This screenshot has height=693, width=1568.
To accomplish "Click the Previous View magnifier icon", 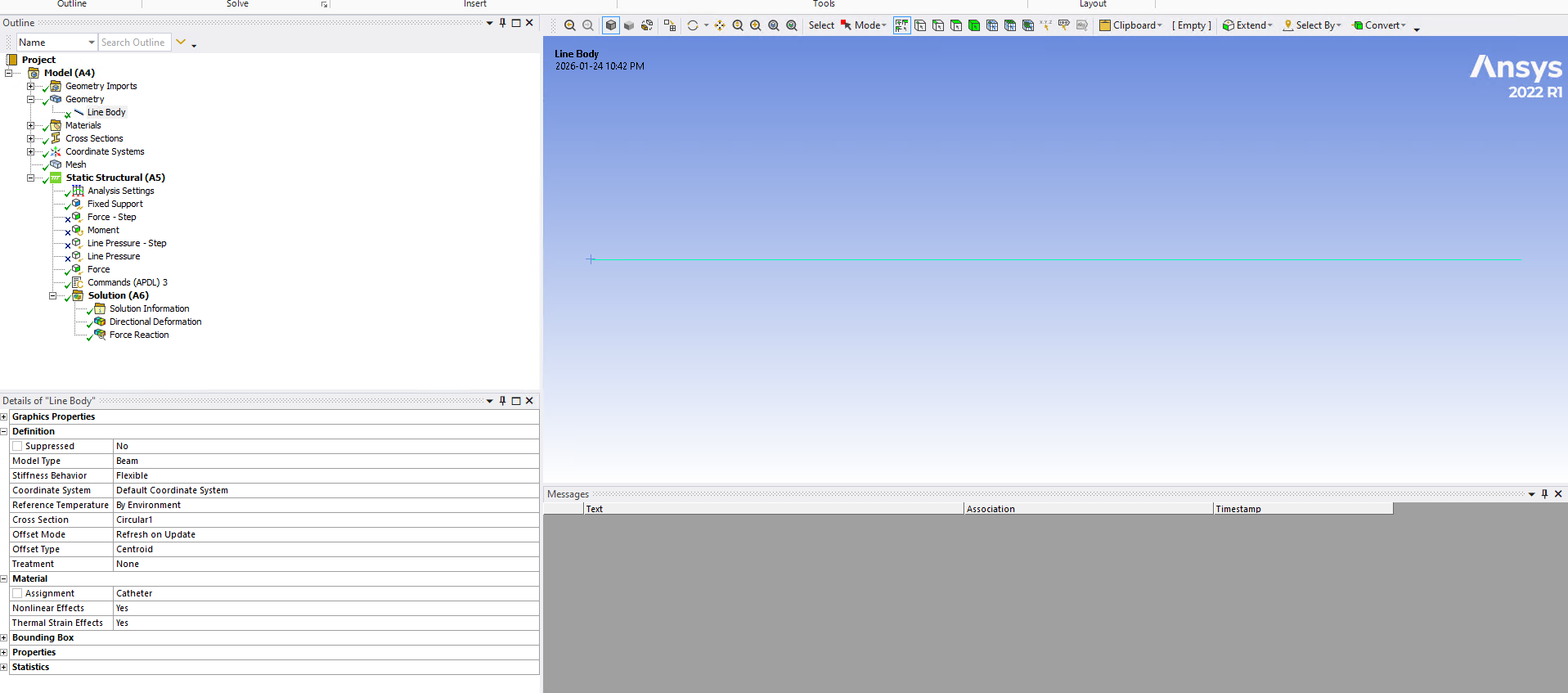I will (x=570, y=25).
